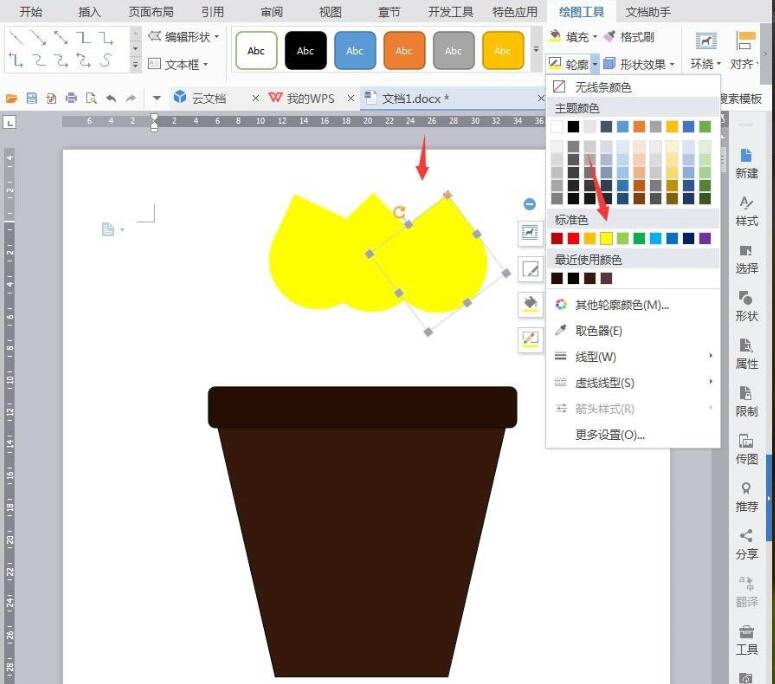Image resolution: width=775 pixels, height=684 pixels.
Task: Open 限制 panel in right sidebar
Action: click(x=746, y=401)
